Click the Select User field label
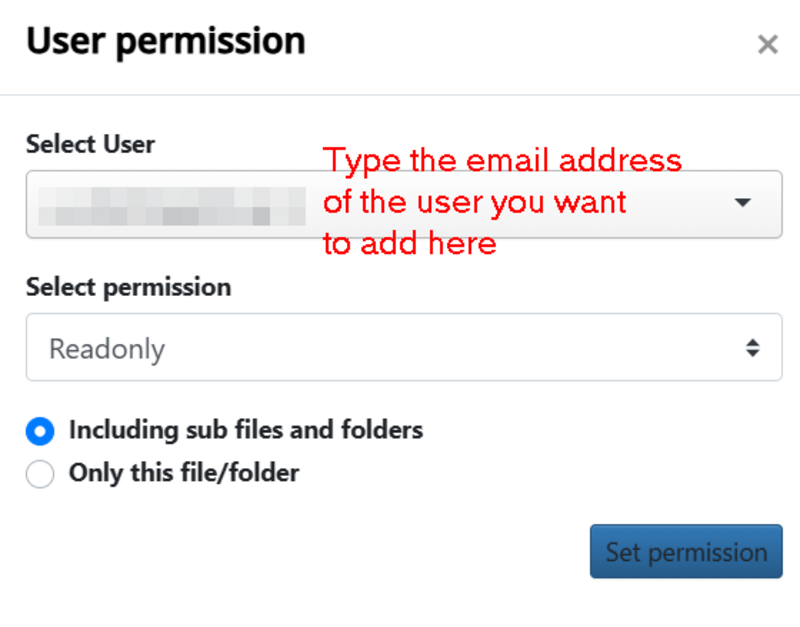This screenshot has width=800, height=627. [90, 144]
